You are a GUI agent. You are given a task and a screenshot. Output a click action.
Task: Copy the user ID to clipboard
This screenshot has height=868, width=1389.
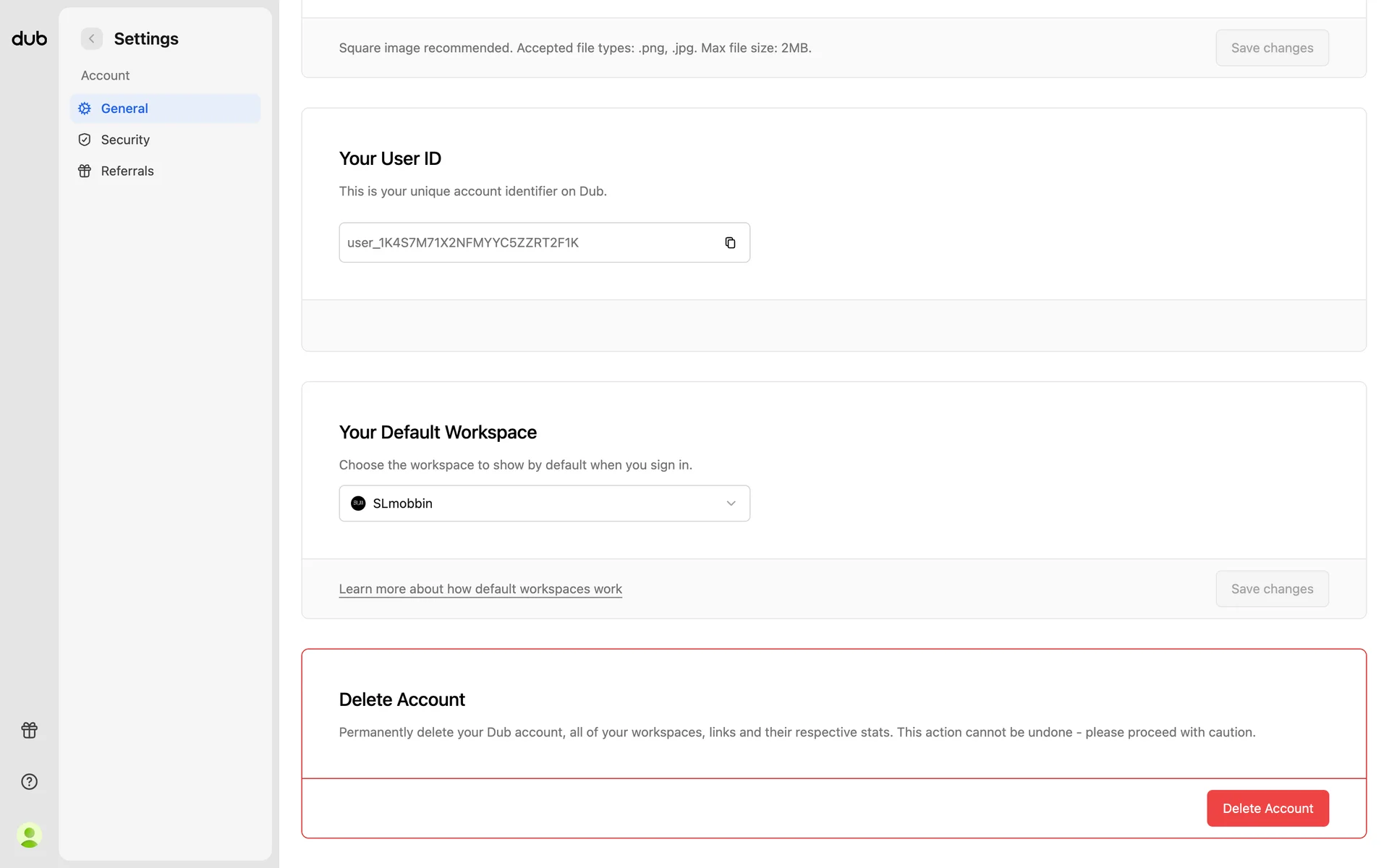pyautogui.click(x=730, y=242)
